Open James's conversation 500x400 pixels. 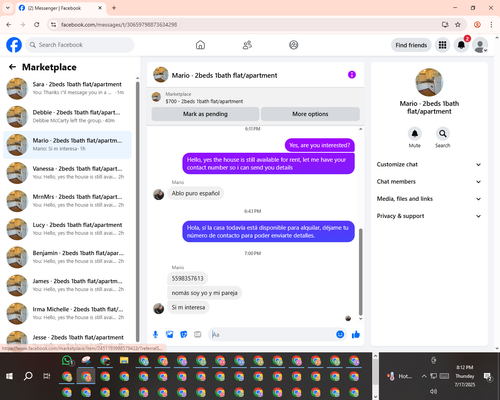pyautogui.click(x=68, y=285)
